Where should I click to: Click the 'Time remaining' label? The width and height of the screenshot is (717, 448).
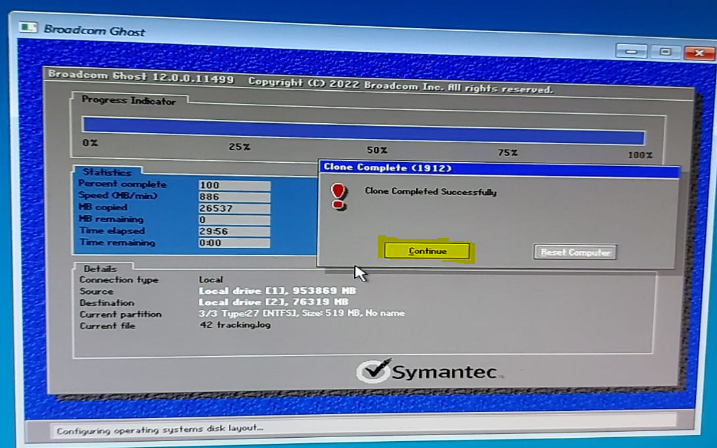pyautogui.click(x=117, y=242)
